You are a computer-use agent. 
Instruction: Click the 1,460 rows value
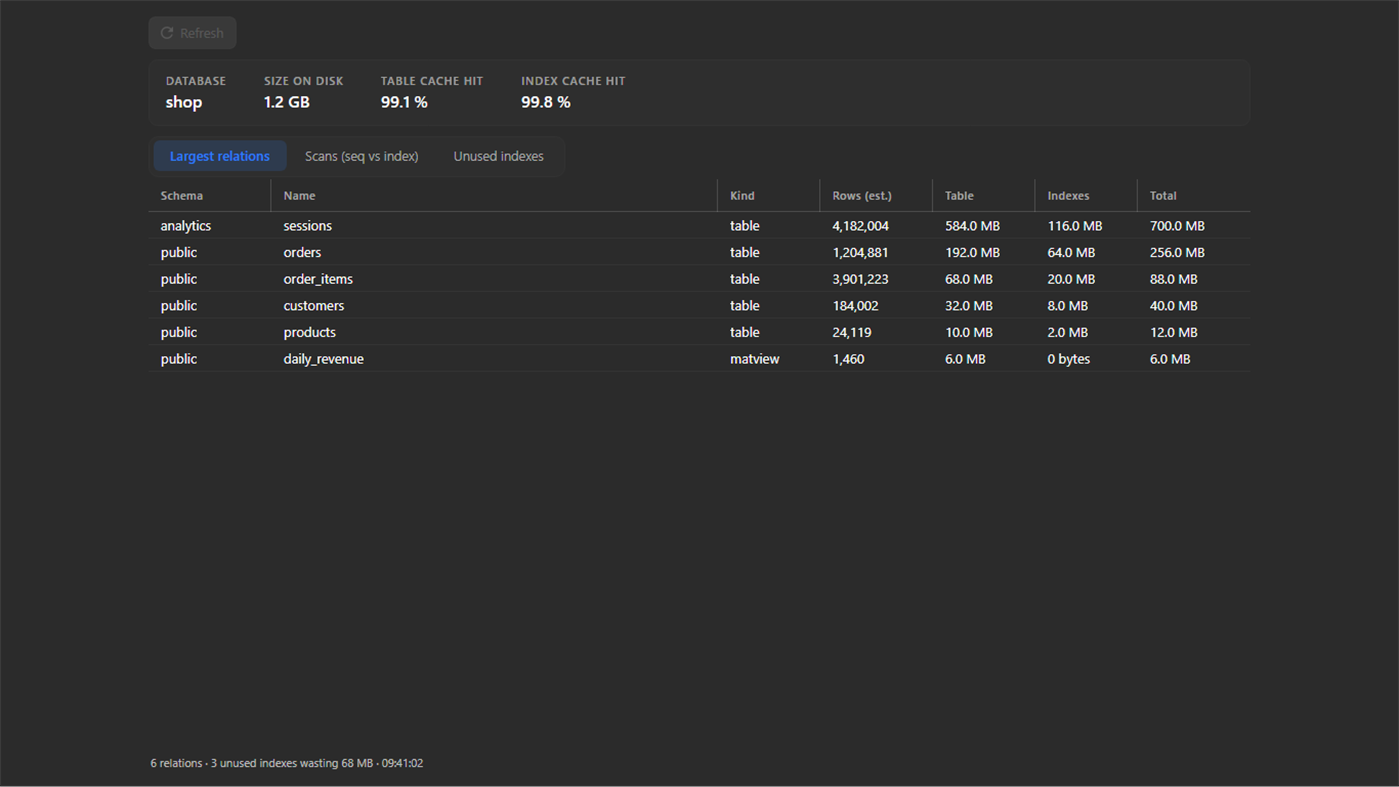849,359
